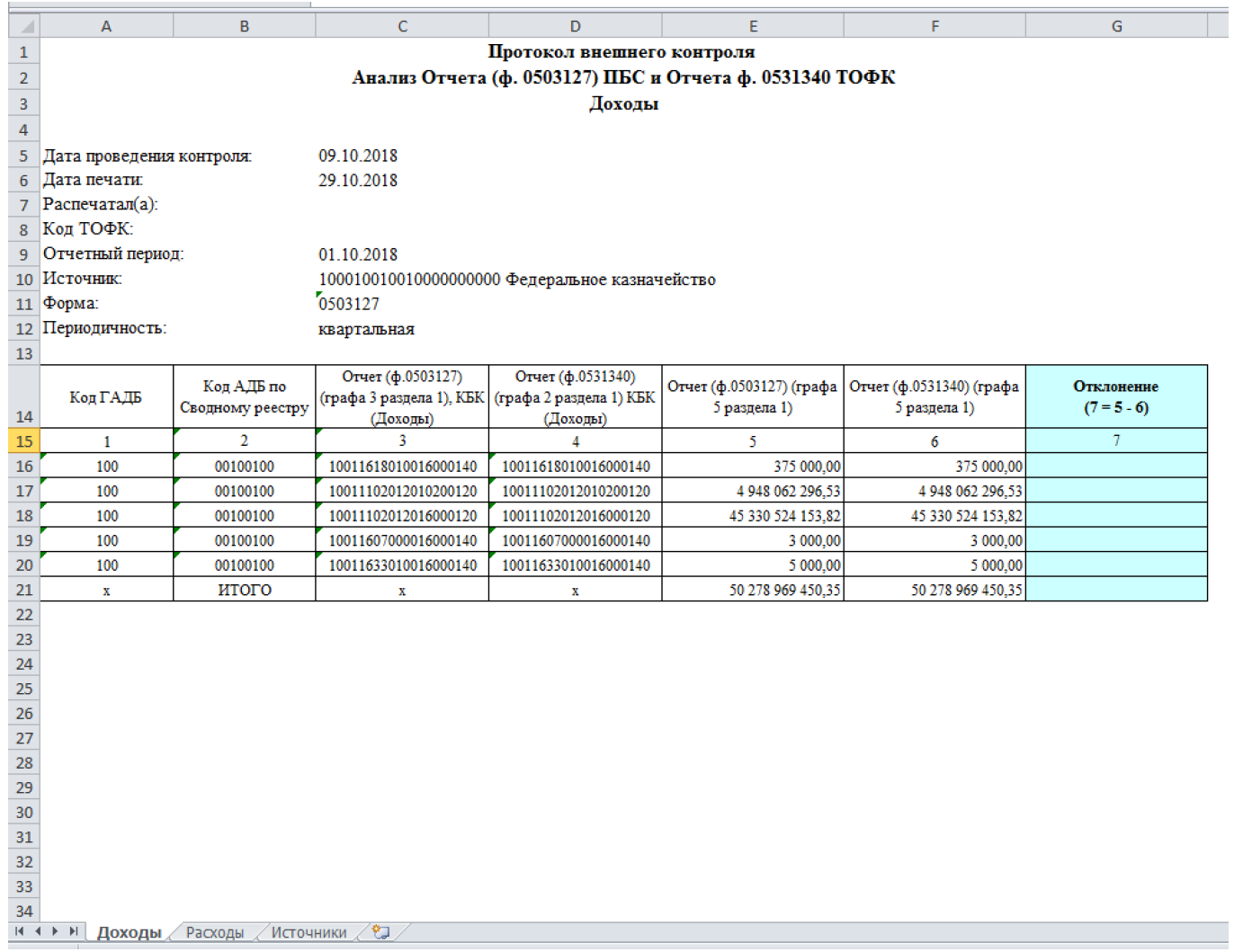Click the ИТОГО cell
The image size is (1234, 952).
click(244, 591)
